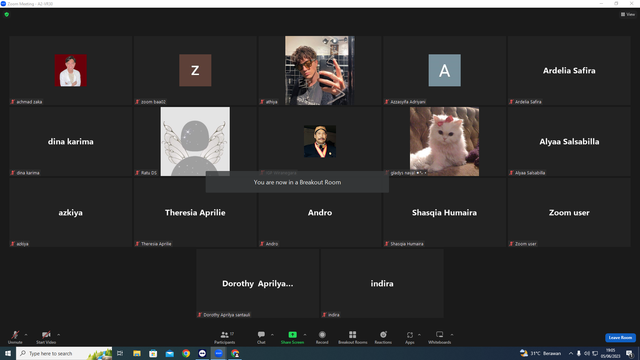
Task: Open File Explorer from the taskbar
Action: click(x=137, y=353)
